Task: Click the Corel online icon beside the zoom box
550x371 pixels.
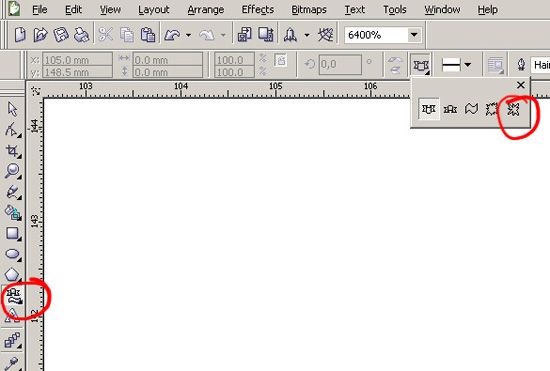Action: coord(326,35)
